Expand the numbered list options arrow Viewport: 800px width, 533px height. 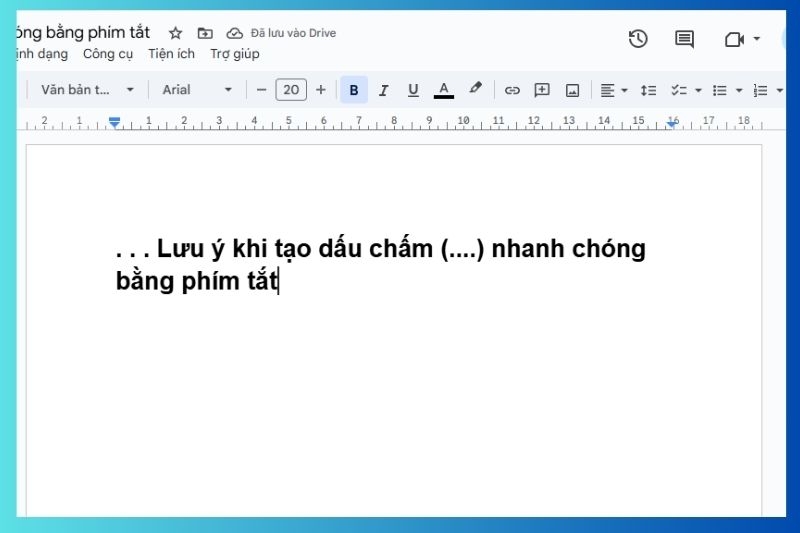780,90
